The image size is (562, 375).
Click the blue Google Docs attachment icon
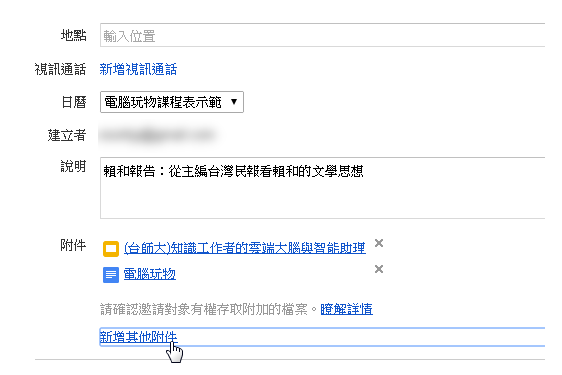click(x=111, y=275)
